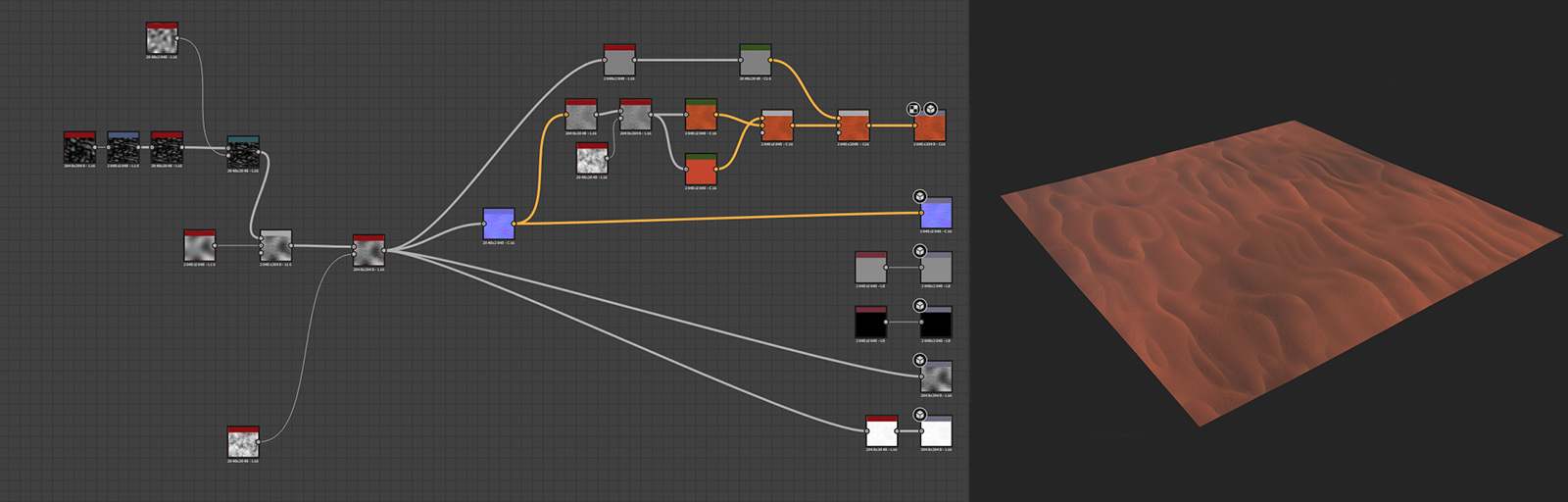
Task: Select the white output node at bottom right
Action: [936, 431]
